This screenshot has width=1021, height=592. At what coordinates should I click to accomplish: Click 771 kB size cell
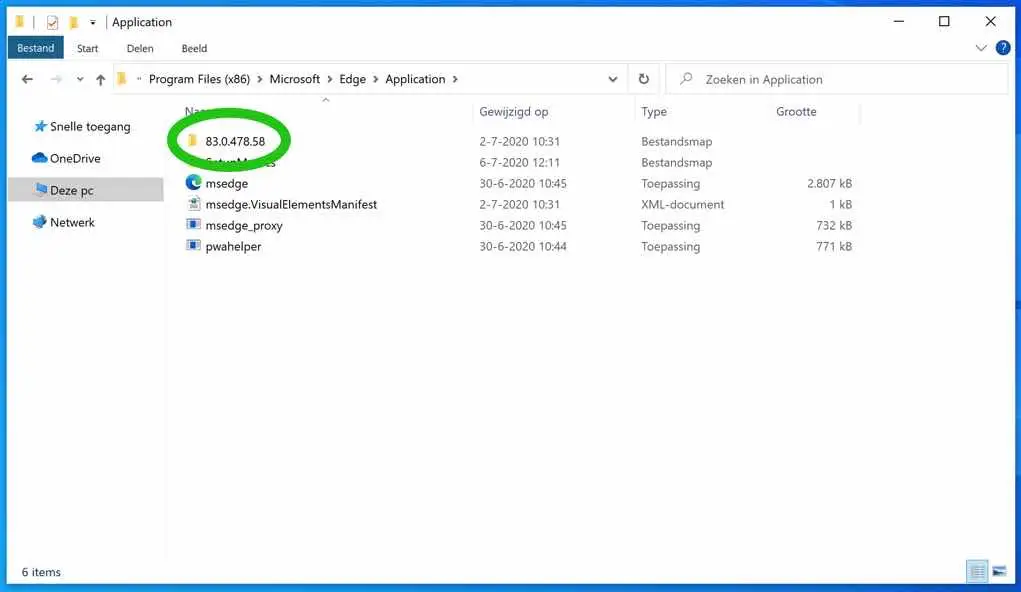(834, 246)
